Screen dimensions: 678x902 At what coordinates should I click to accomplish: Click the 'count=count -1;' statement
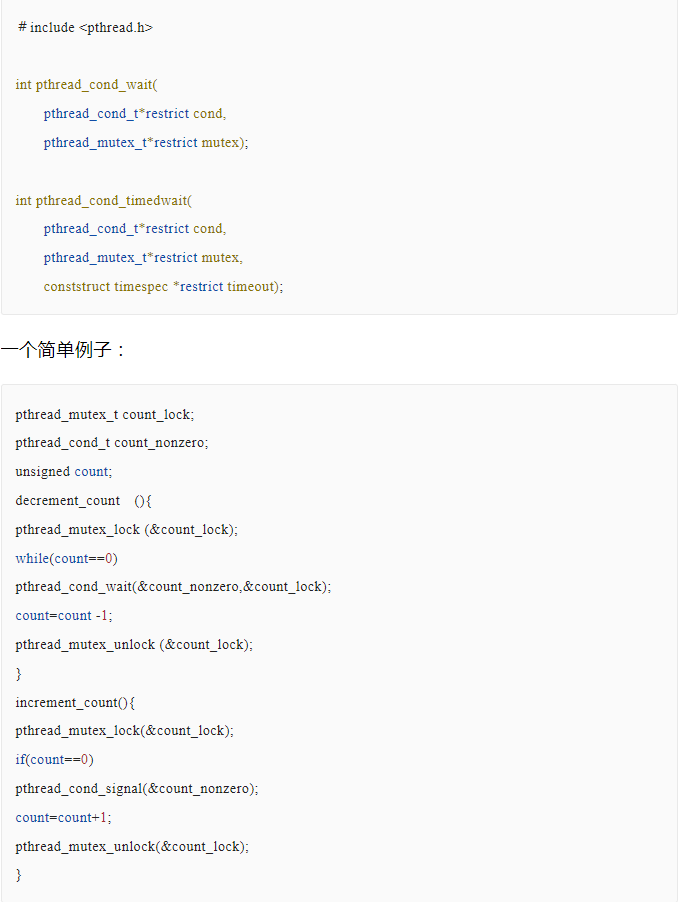click(64, 615)
